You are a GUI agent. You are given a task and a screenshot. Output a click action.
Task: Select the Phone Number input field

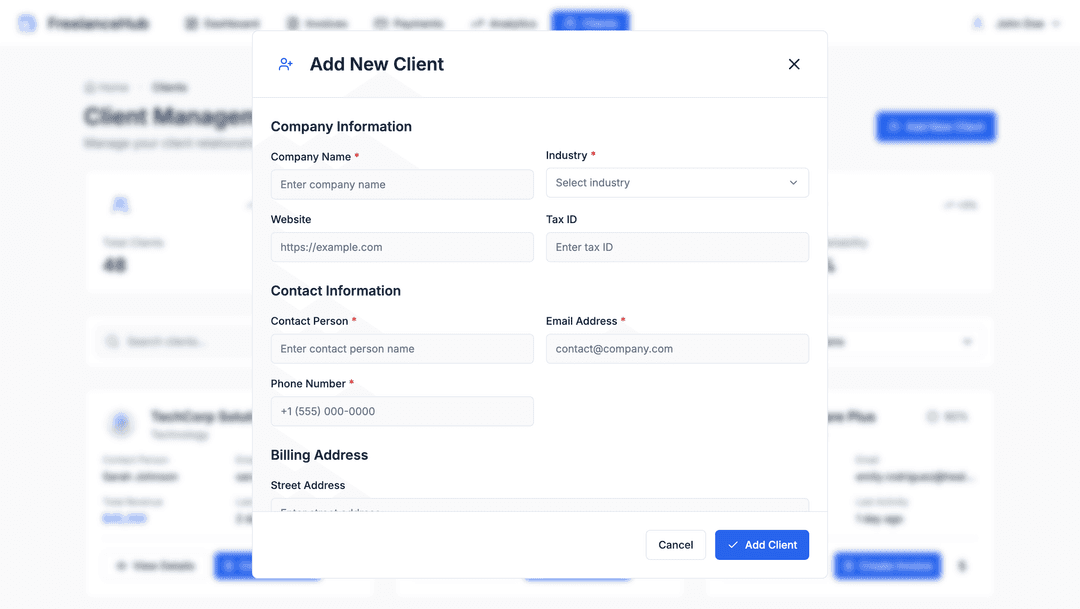pos(402,412)
